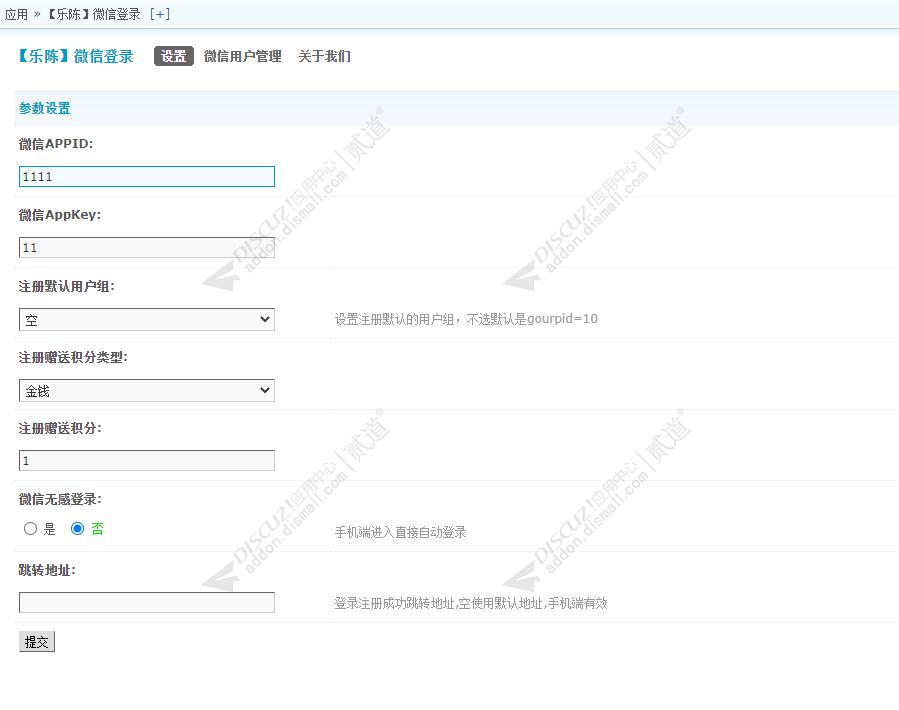Click the [+] add shortcut link
899x710 pixels.
pos(159,14)
